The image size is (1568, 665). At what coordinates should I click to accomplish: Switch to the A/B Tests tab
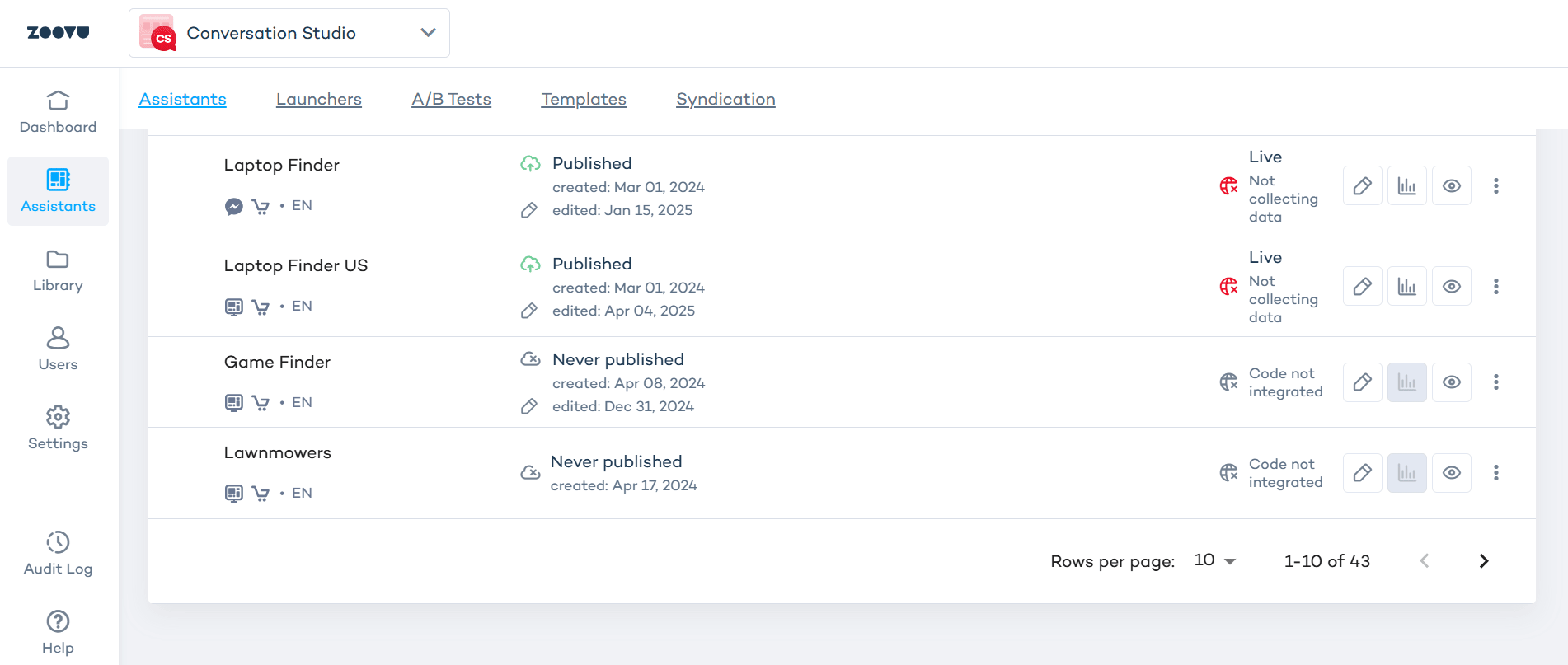[x=451, y=99]
